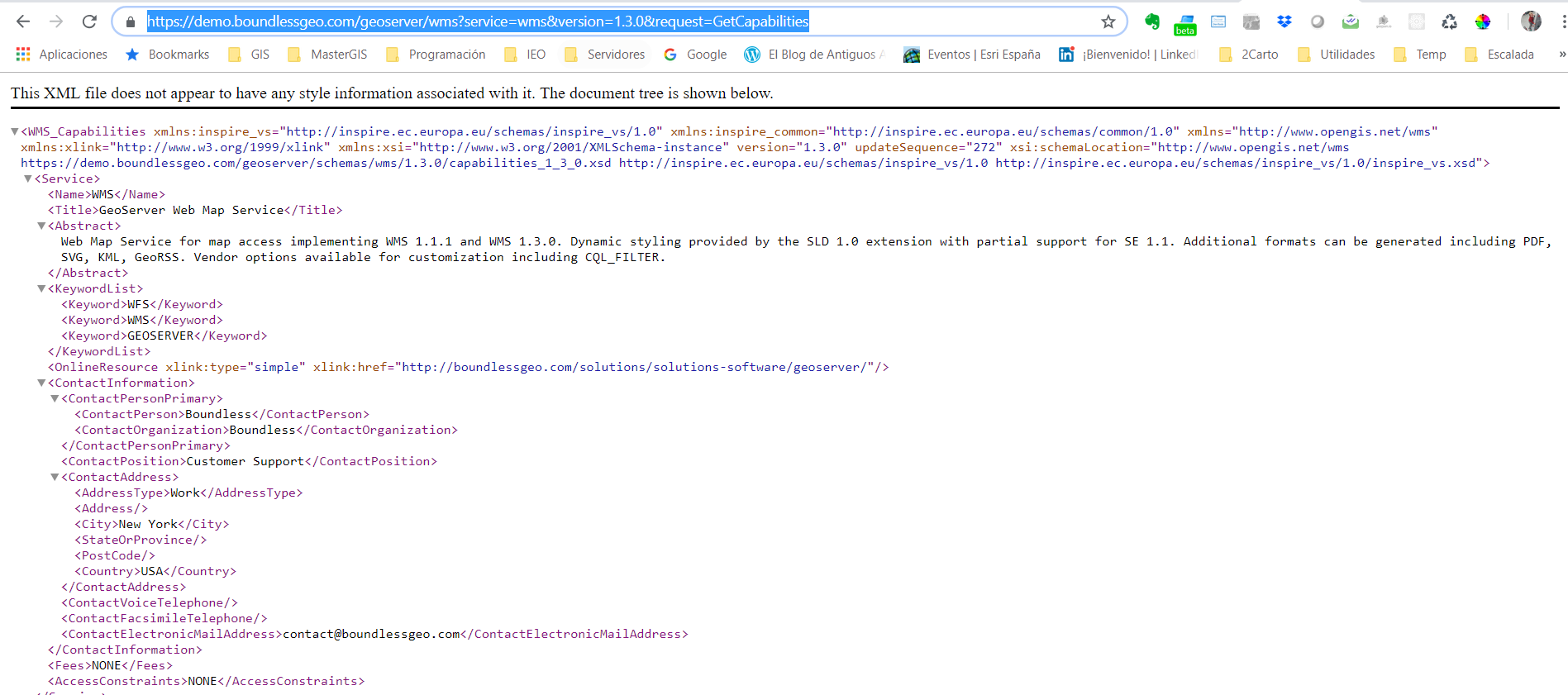The image size is (1568, 695).
Task: Open the Bookmarks starred folder
Action: [168, 55]
